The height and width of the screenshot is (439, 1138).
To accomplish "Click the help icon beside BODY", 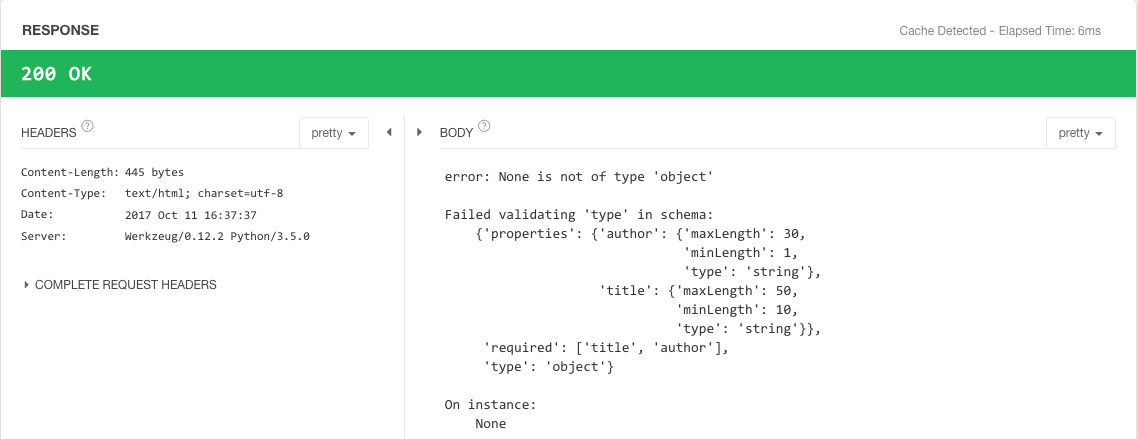I will 485,126.
